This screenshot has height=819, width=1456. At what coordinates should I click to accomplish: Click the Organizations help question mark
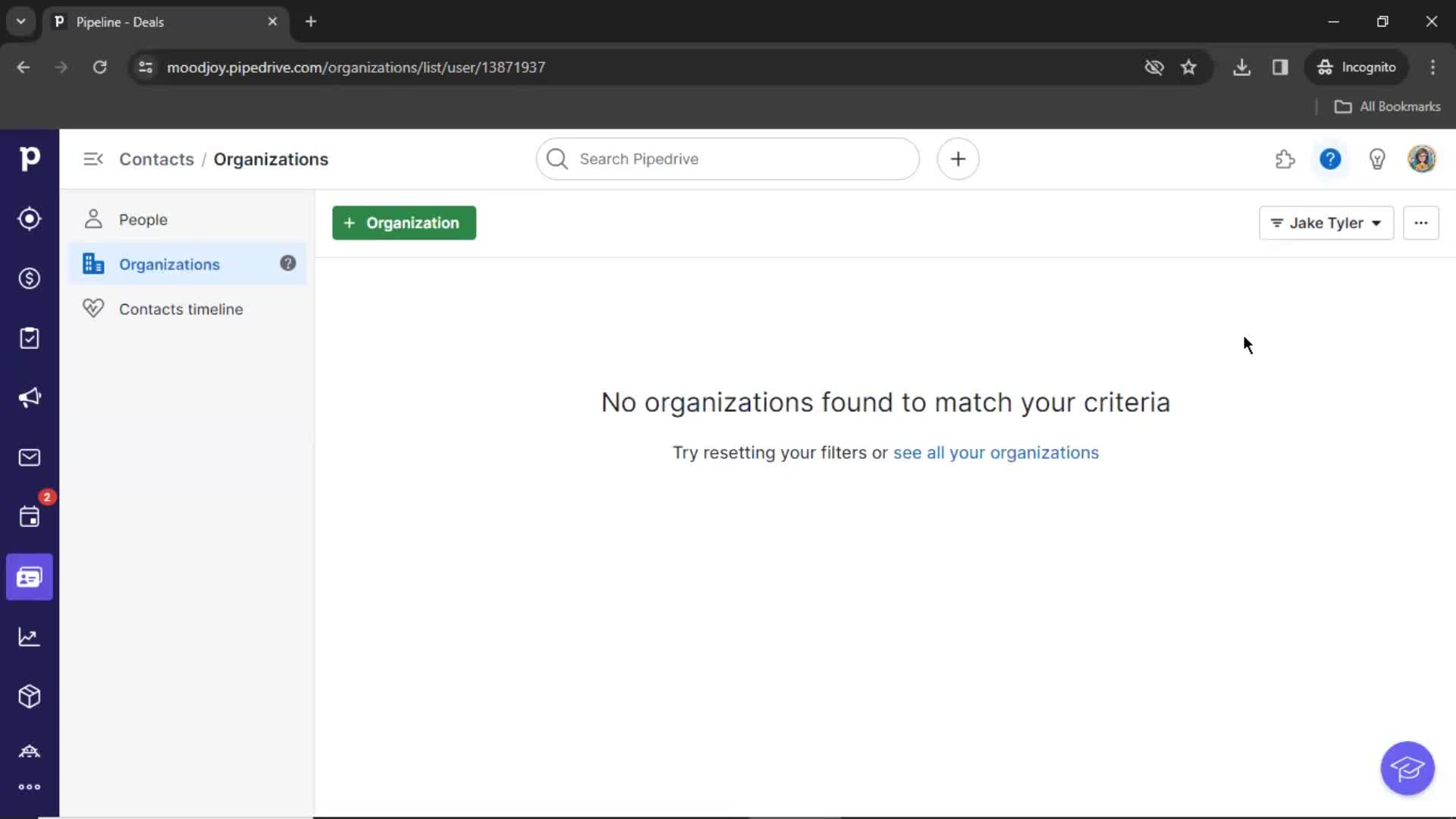(288, 263)
